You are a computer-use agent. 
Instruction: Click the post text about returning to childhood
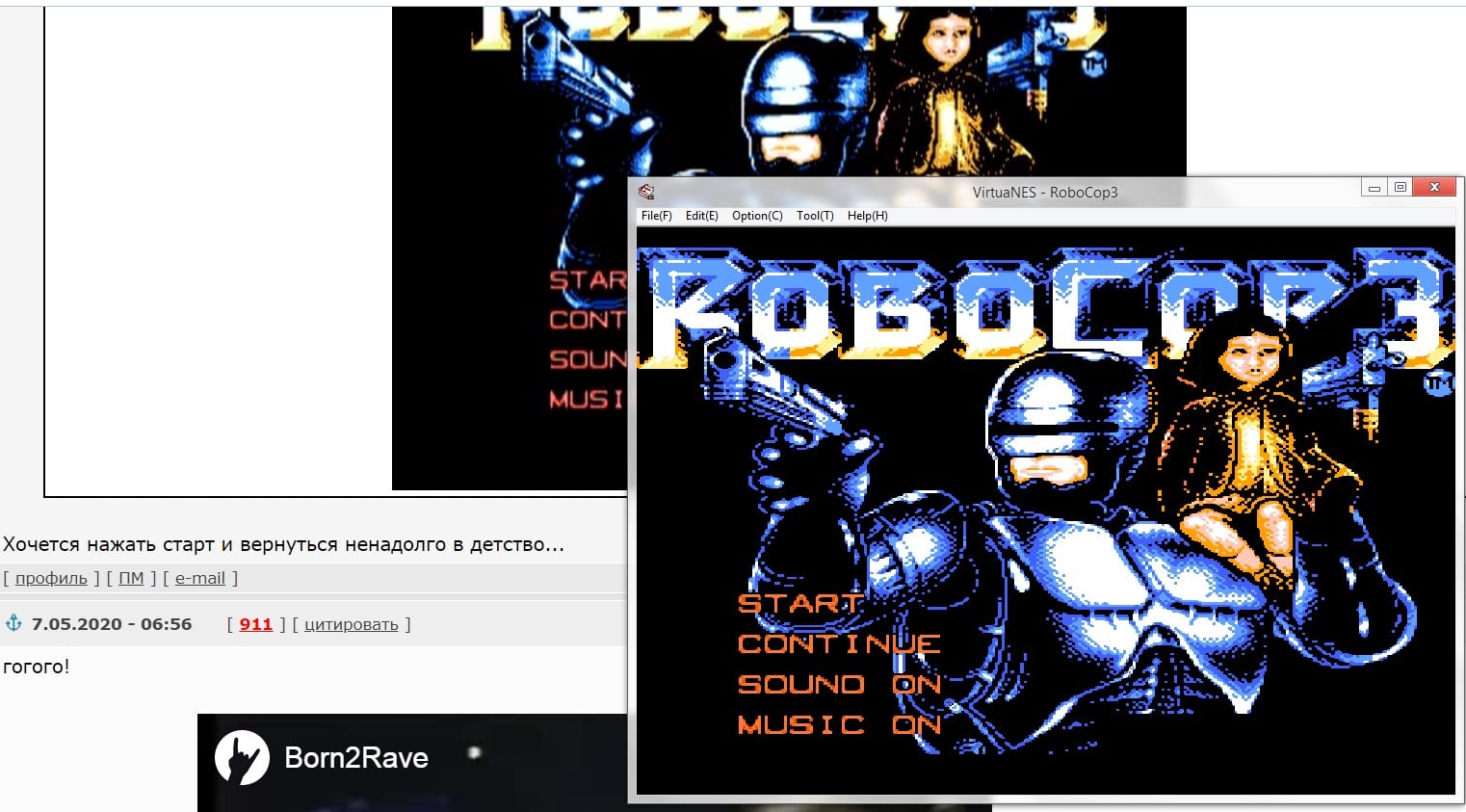coord(283,544)
